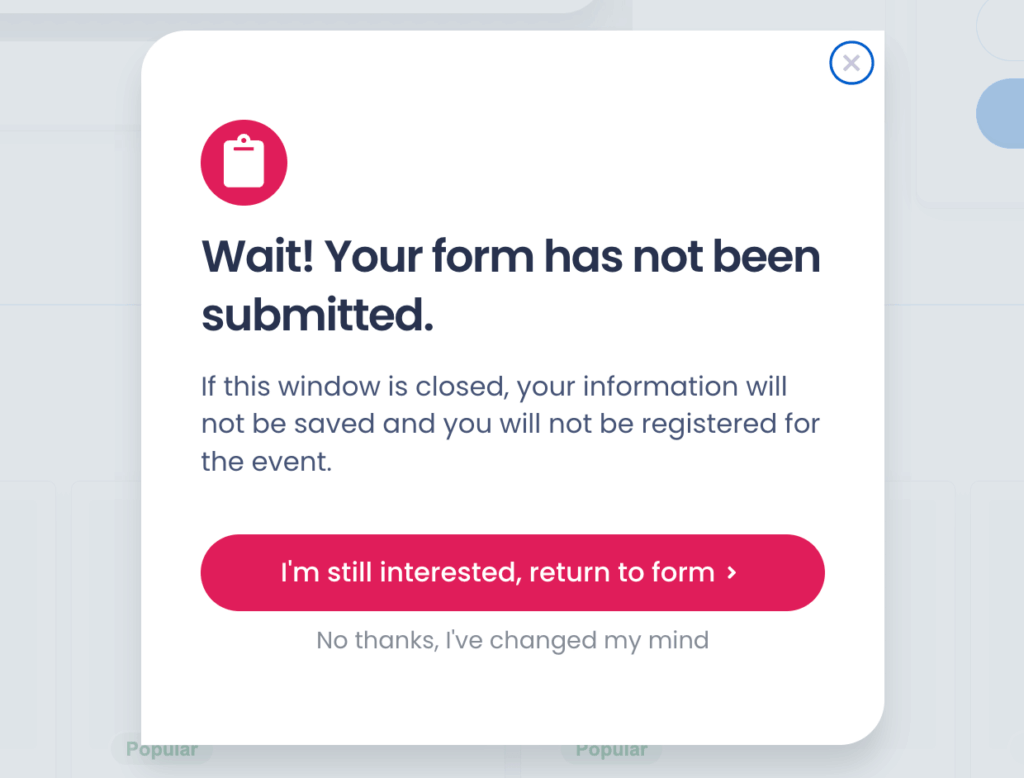Image resolution: width=1024 pixels, height=778 pixels.
Task: Click the blue pill button at the right edge
Action: click(1000, 114)
